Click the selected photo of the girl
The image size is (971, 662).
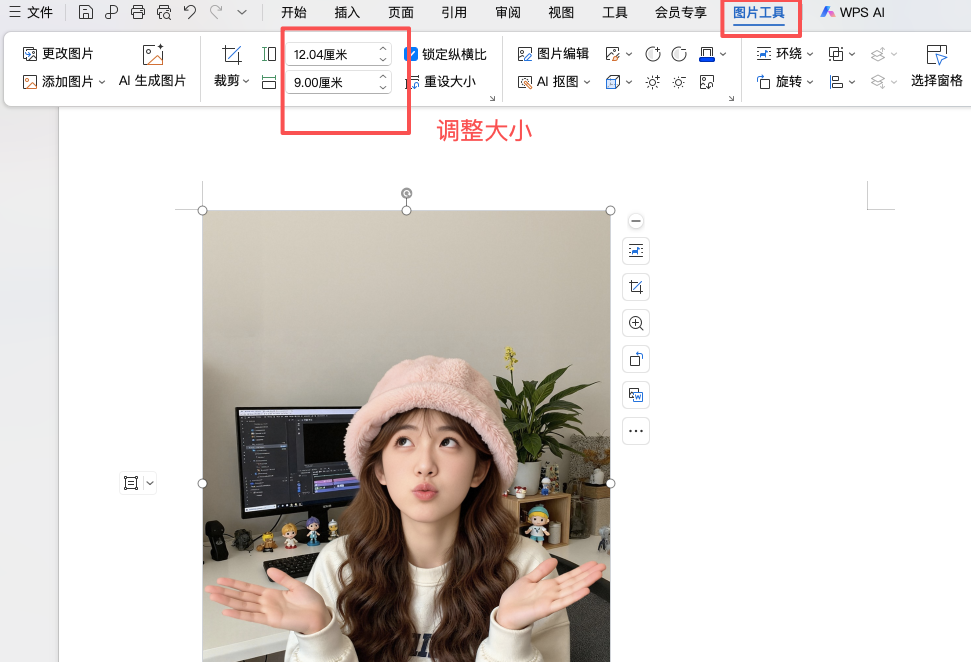pos(406,436)
